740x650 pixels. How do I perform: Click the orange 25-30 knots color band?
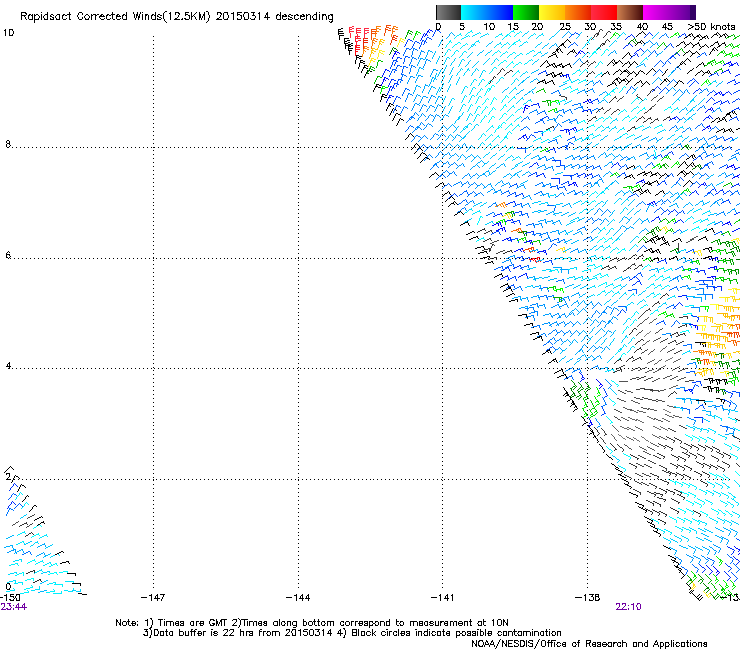coord(578,12)
